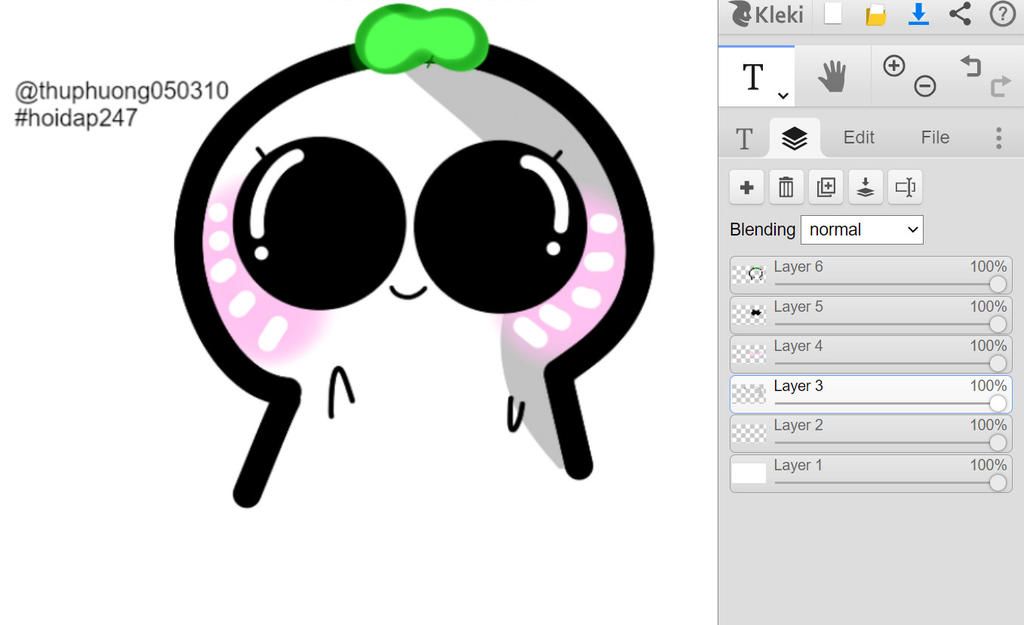Viewport: 1024px width, 625px height.
Task: Click the Kleki logo
Action: pyautogui.click(x=766, y=14)
